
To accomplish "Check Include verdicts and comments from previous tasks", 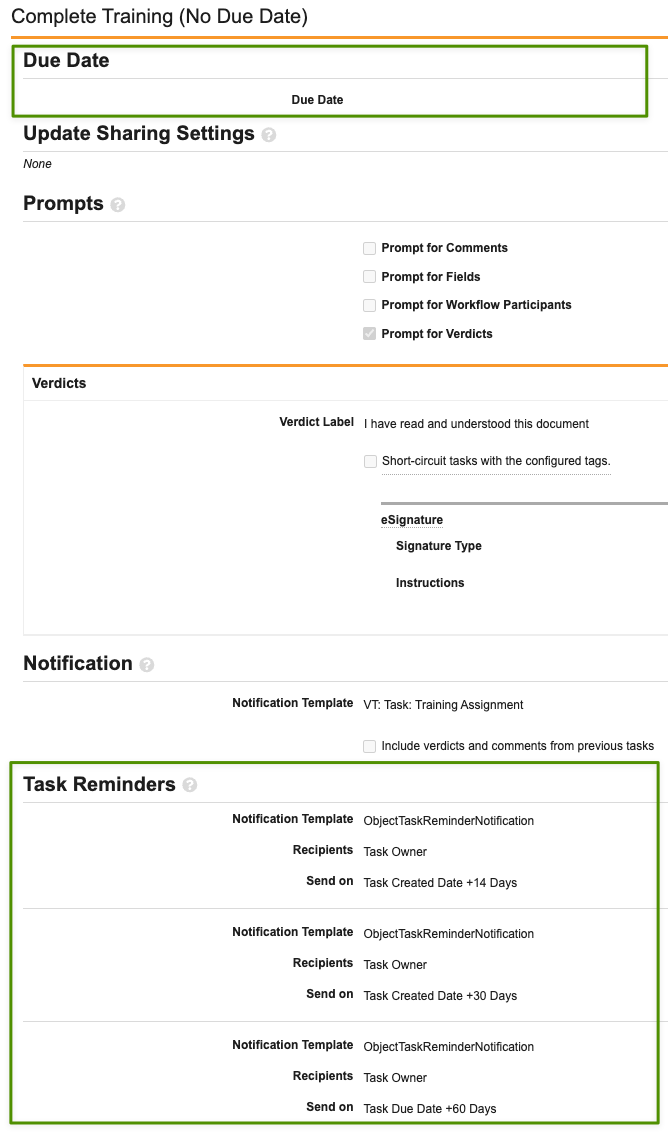I will (370, 746).
